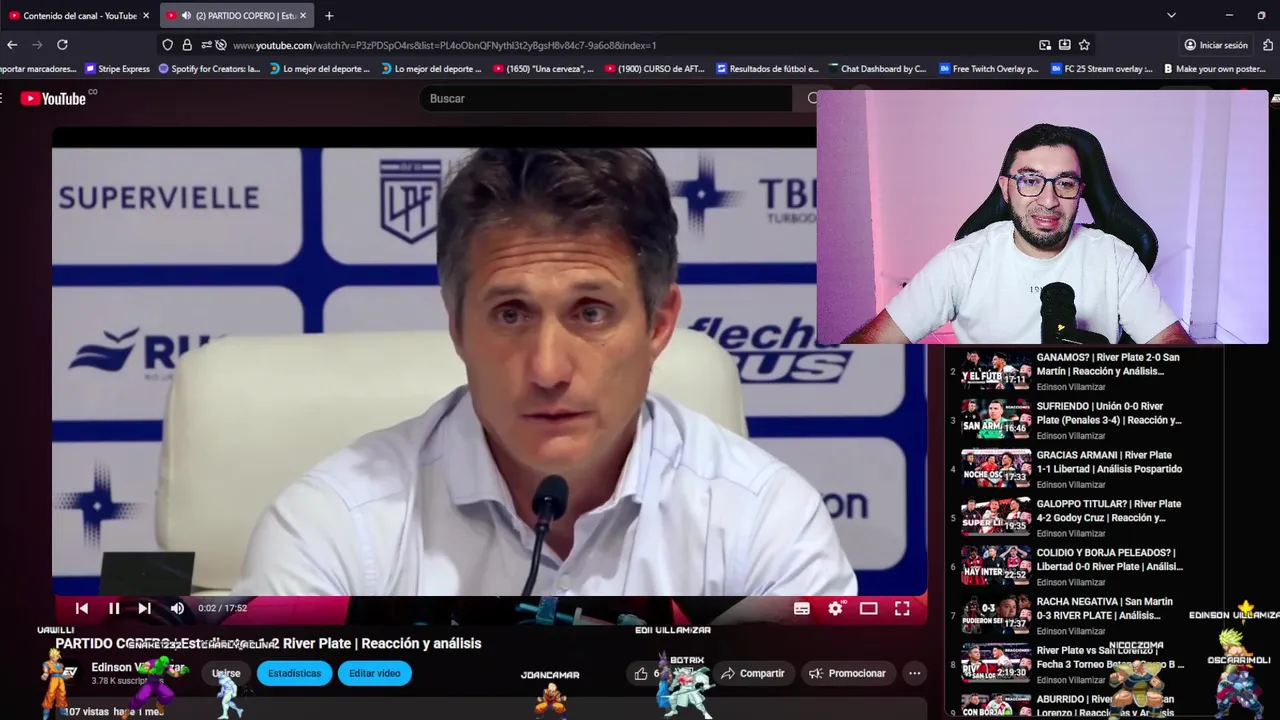Open the player settings gear
1280x720 pixels.
pyautogui.click(x=836, y=608)
